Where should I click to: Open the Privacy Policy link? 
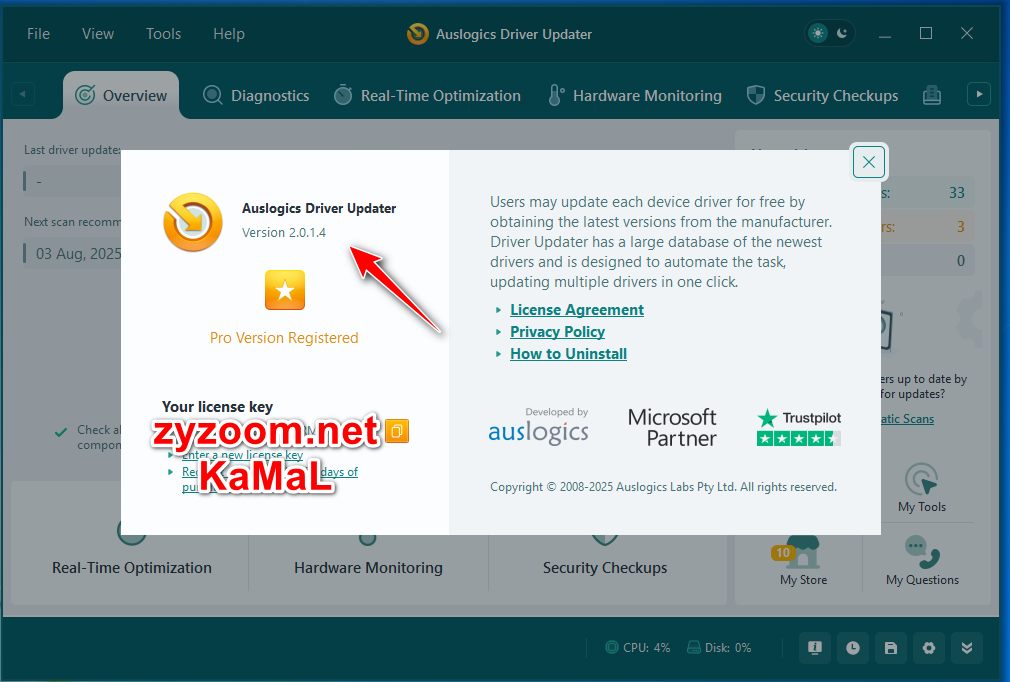coord(557,332)
